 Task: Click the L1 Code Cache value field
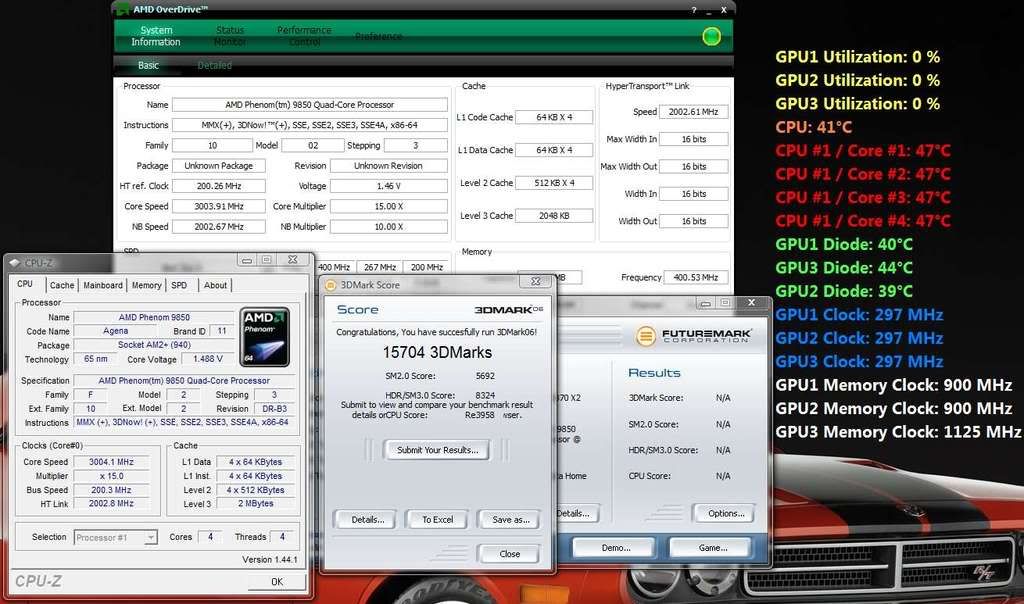click(554, 118)
